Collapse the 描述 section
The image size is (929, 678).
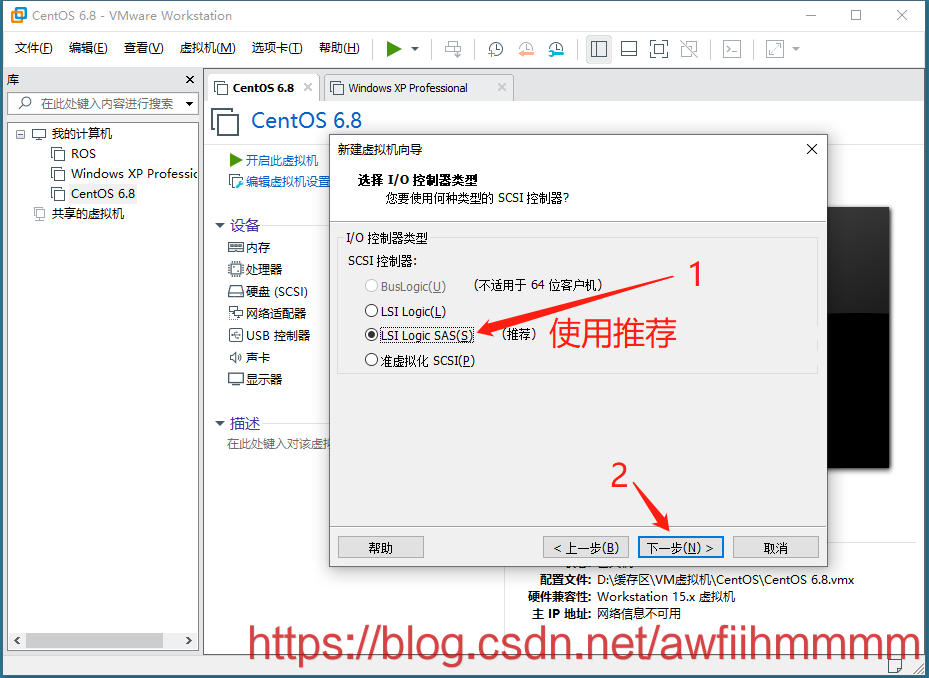coord(220,423)
